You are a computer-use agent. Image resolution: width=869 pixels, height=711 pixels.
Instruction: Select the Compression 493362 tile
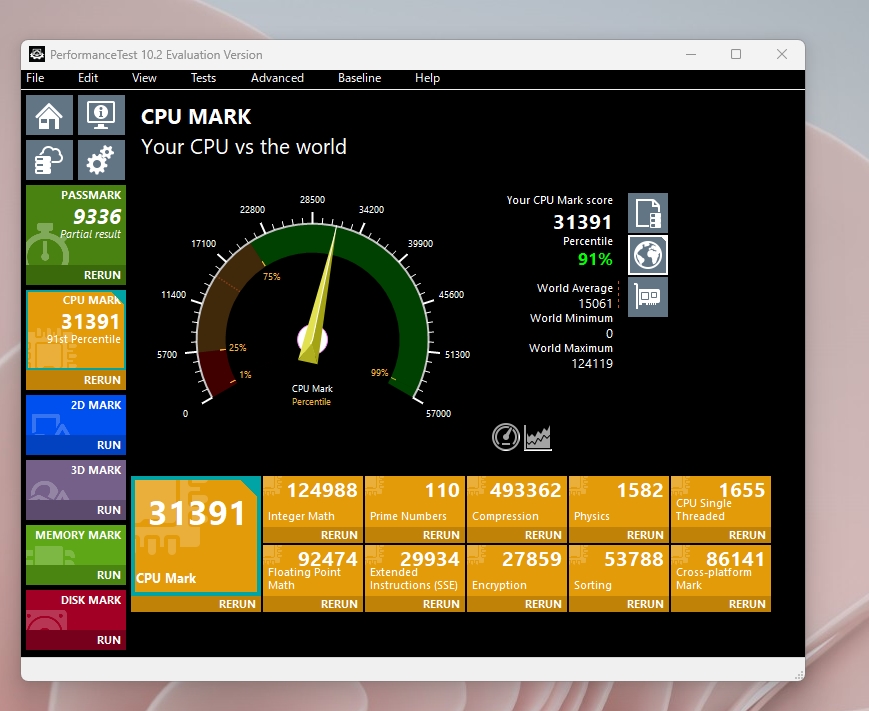pyautogui.click(x=517, y=502)
